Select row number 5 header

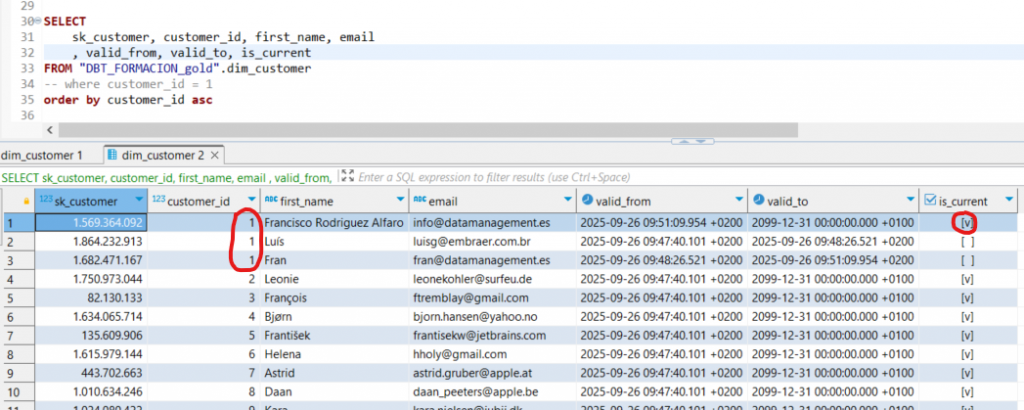[x=12, y=298]
